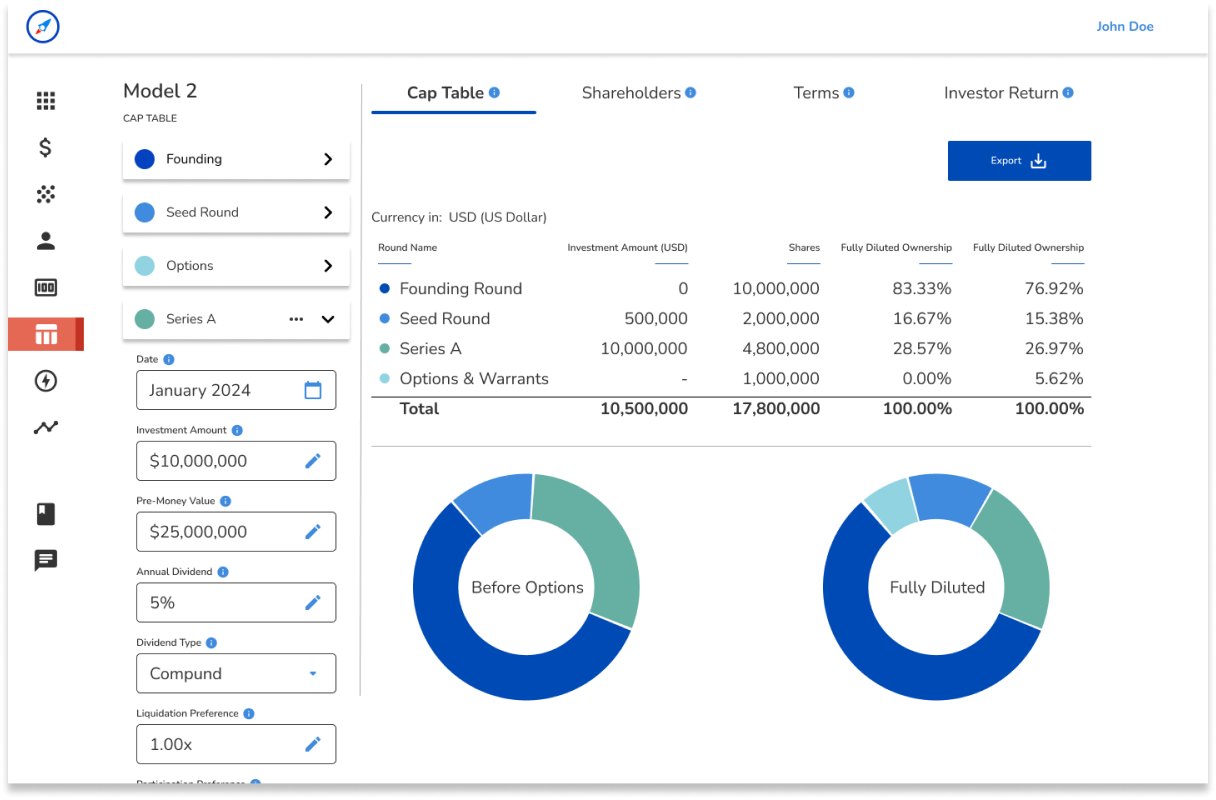The height and width of the screenshot is (800, 1216).
Task: Expand the Seed Round panel
Action: pyautogui.click(x=327, y=212)
